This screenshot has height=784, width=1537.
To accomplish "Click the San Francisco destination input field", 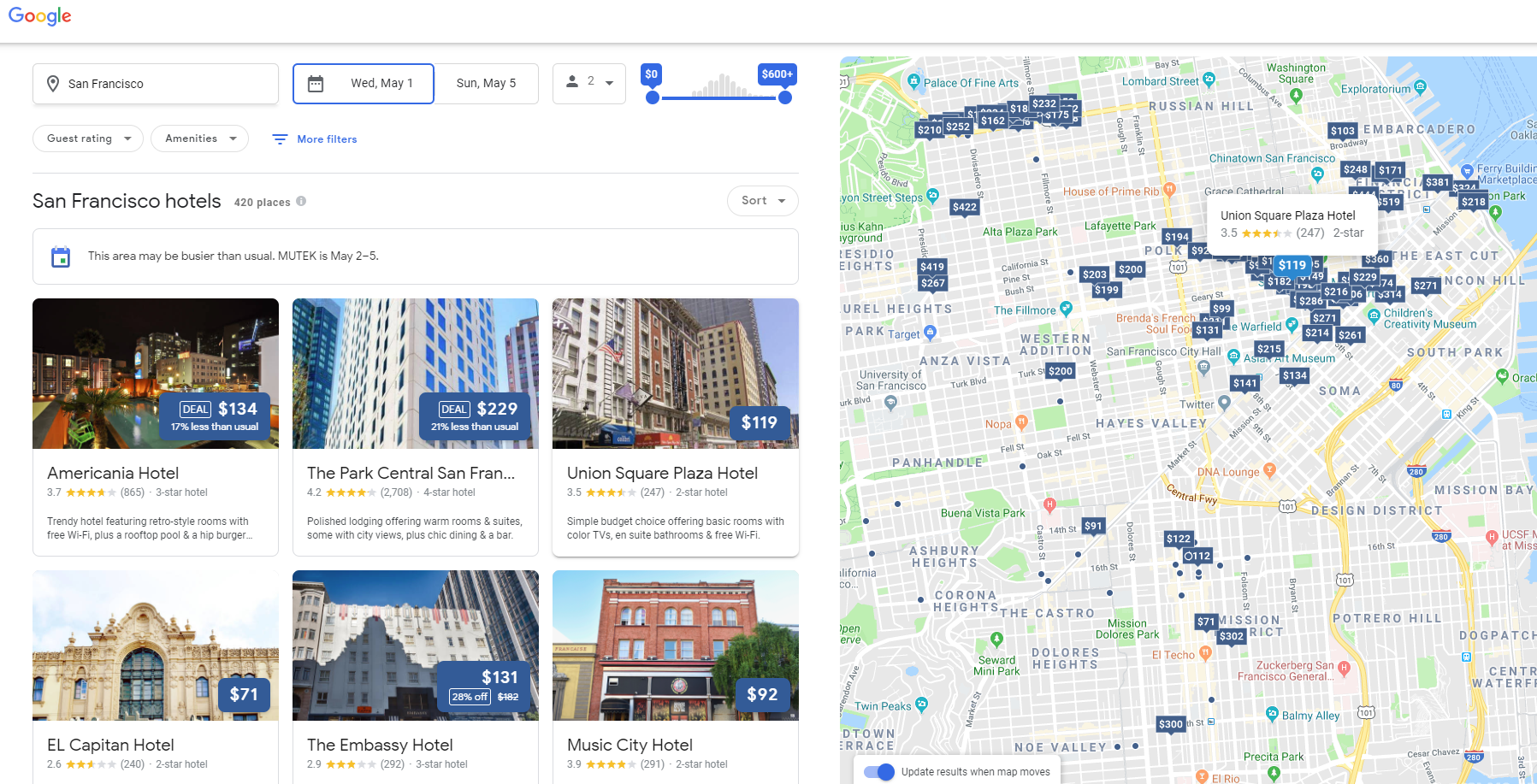I will [154, 83].
